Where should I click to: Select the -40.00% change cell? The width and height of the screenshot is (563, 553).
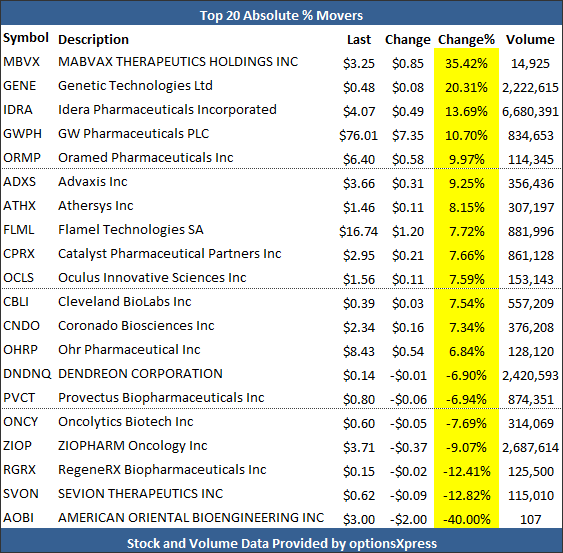(x=466, y=520)
